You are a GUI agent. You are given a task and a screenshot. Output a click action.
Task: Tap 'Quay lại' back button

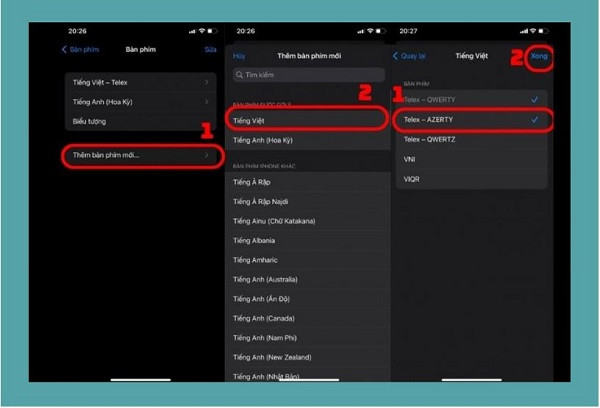(409, 56)
